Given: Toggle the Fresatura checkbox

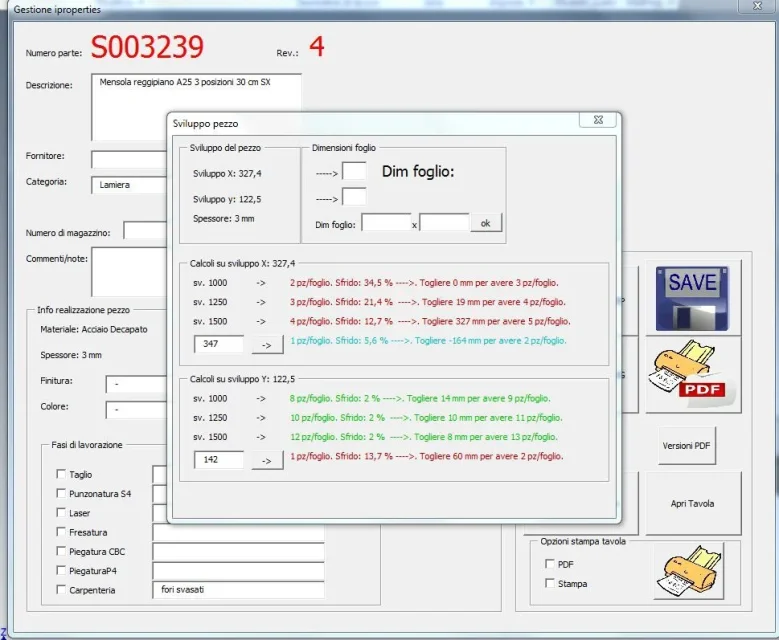Looking at the screenshot, I should (x=61, y=532).
